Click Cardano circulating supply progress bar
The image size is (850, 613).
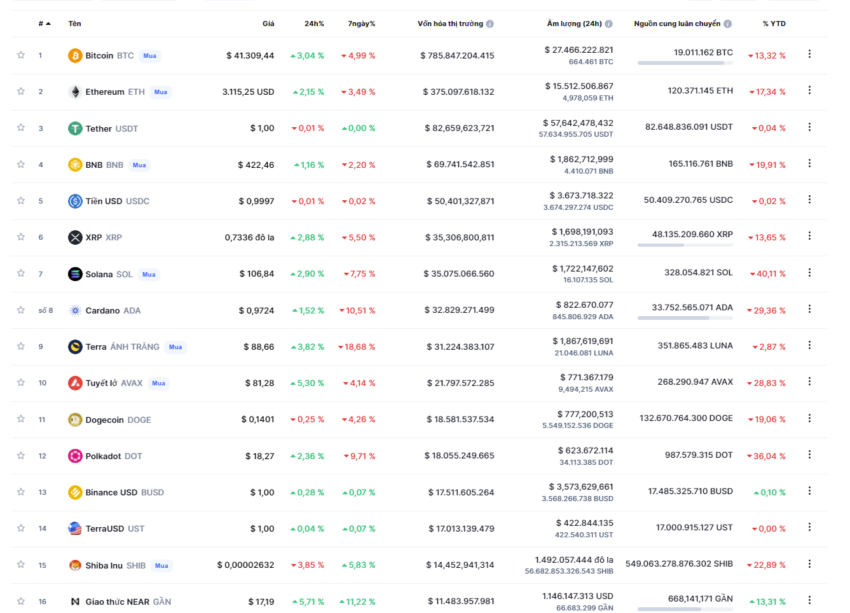click(x=685, y=318)
